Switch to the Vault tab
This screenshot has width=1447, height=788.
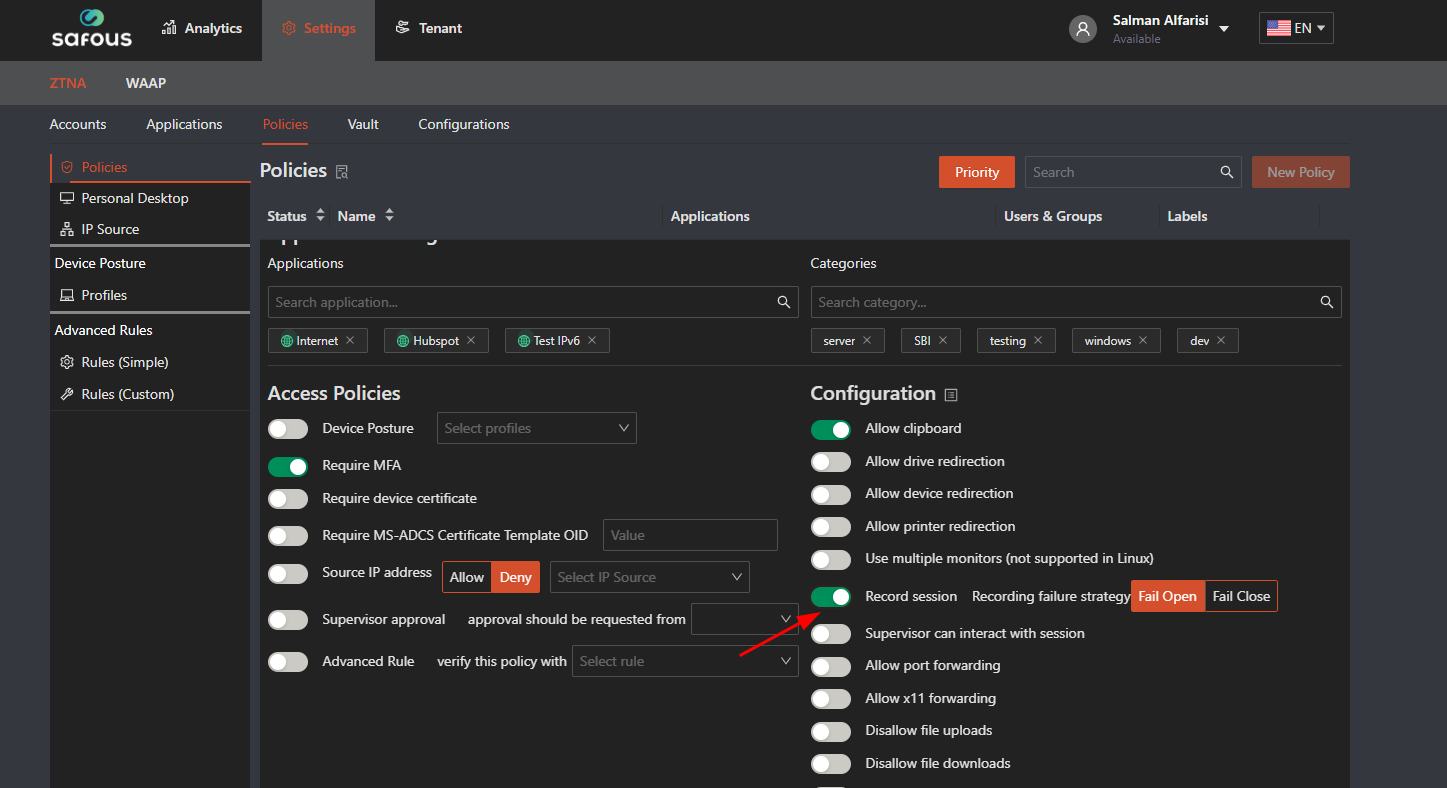click(363, 125)
